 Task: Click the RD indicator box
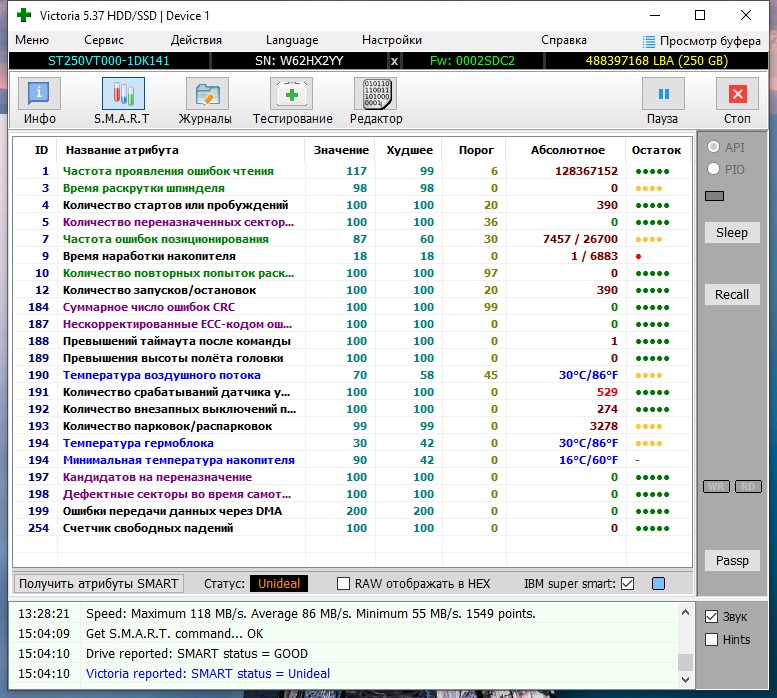pyautogui.click(x=748, y=486)
